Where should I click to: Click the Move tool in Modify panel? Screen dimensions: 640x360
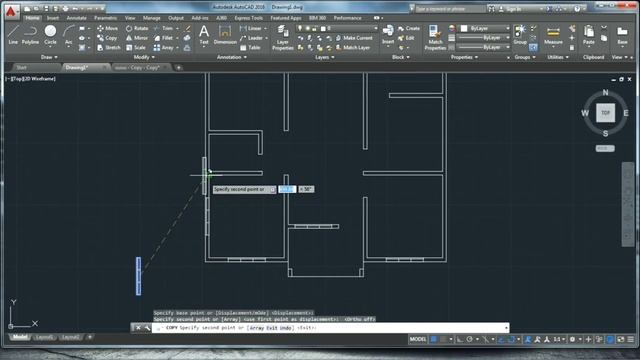click(108, 28)
